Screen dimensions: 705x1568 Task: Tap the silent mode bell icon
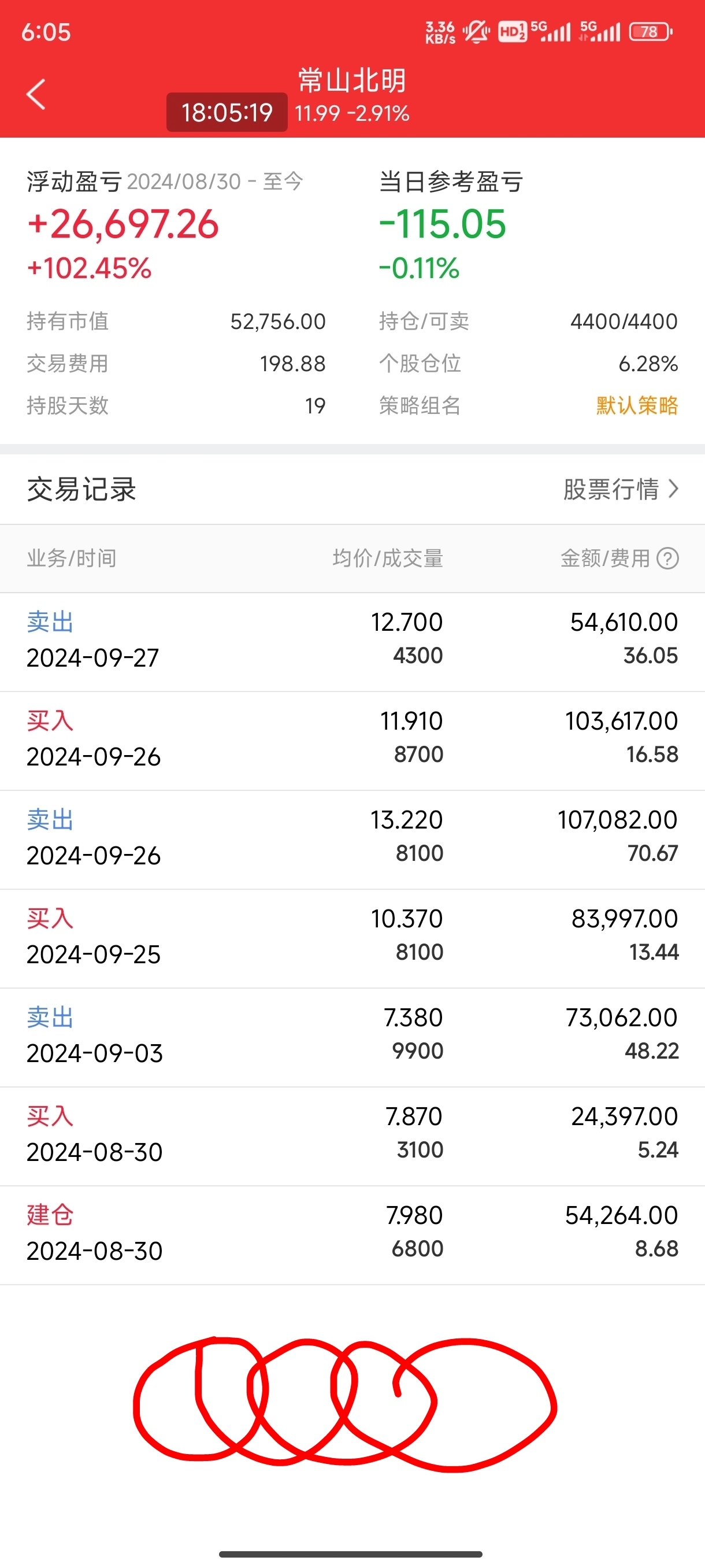[x=476, y=31]
